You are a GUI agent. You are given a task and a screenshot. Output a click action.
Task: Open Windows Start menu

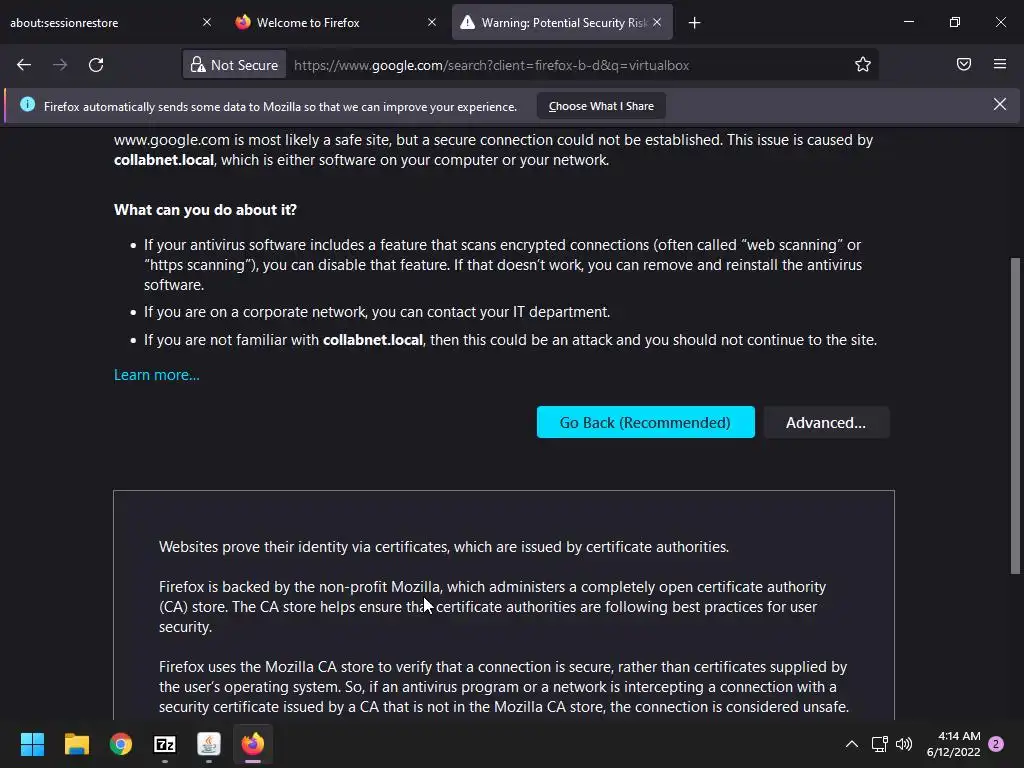[32, 744]
